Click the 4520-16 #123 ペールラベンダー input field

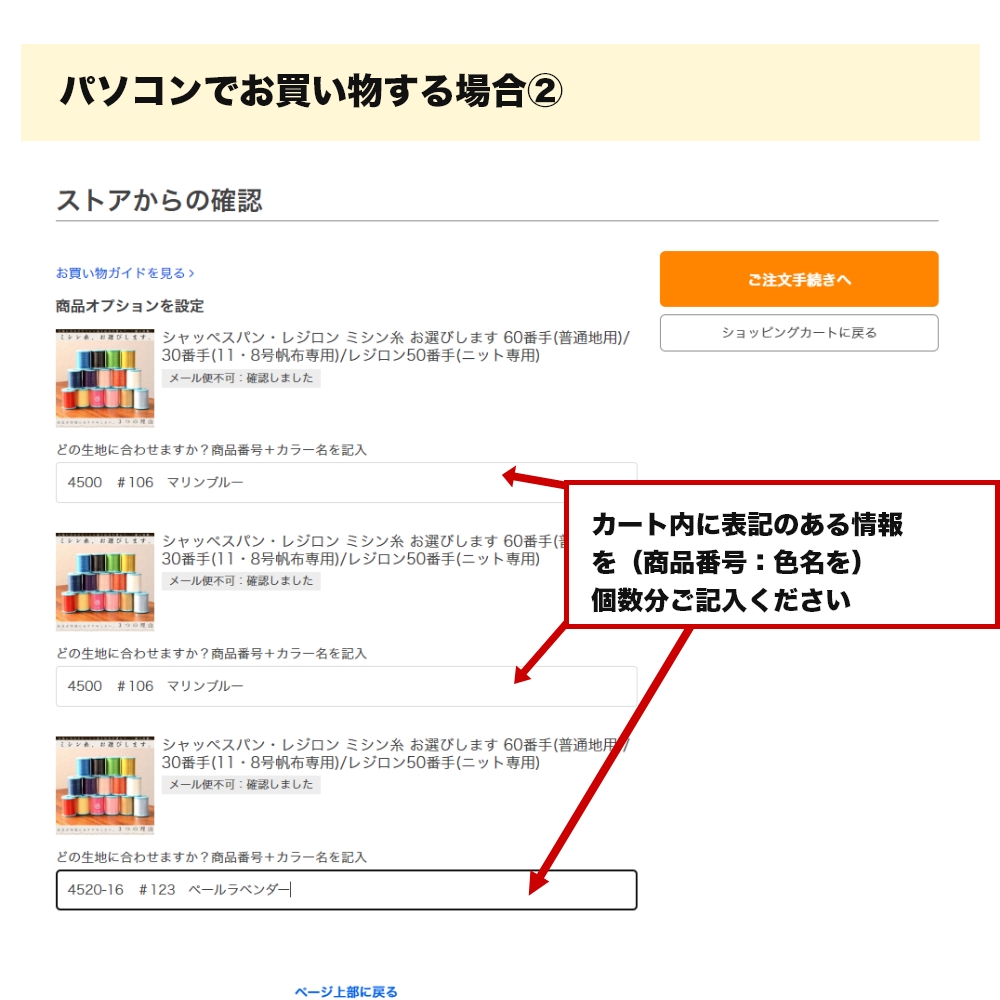tap(346, 890)
